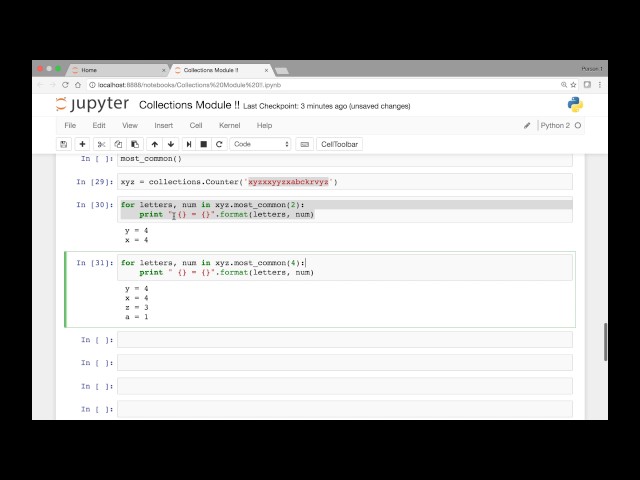Open the File menu

(70, 125)
